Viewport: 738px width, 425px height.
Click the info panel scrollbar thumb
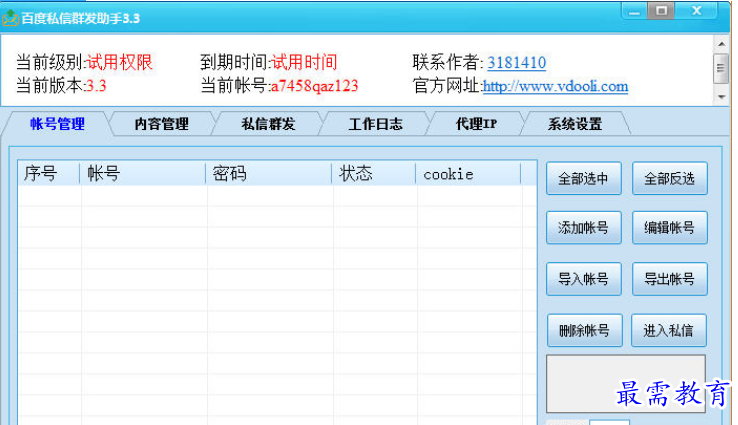point(721,69)
